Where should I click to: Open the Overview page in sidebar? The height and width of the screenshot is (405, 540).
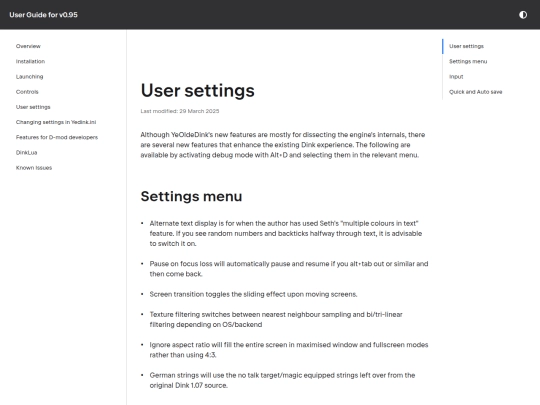(28, 46)
